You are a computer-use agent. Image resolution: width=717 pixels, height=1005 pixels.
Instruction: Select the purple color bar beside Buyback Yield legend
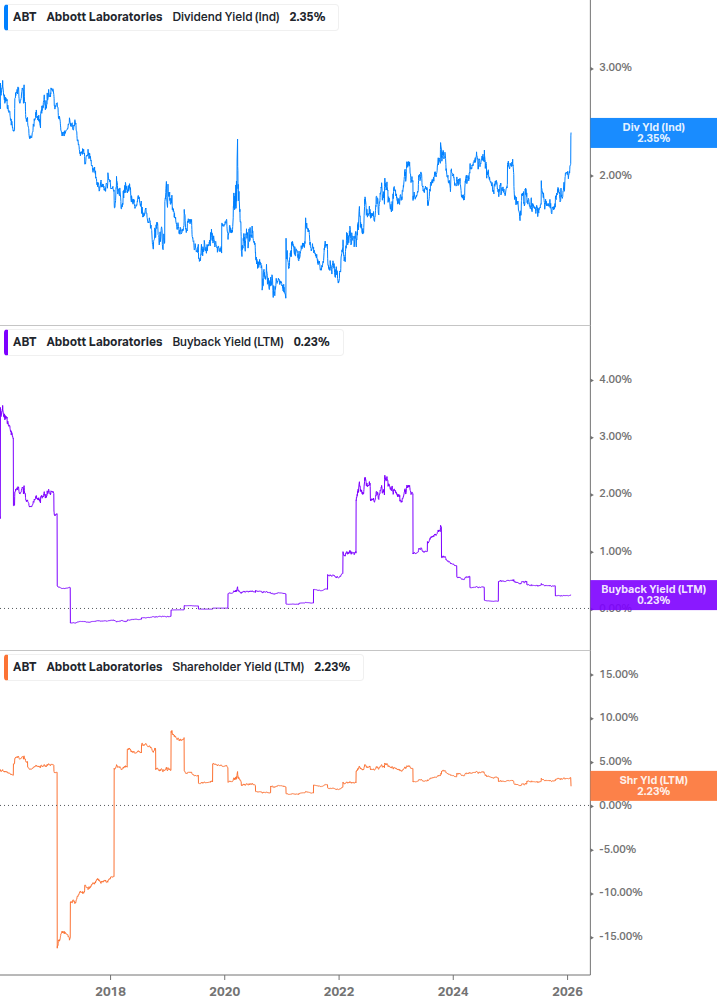[x=6, y=342]
